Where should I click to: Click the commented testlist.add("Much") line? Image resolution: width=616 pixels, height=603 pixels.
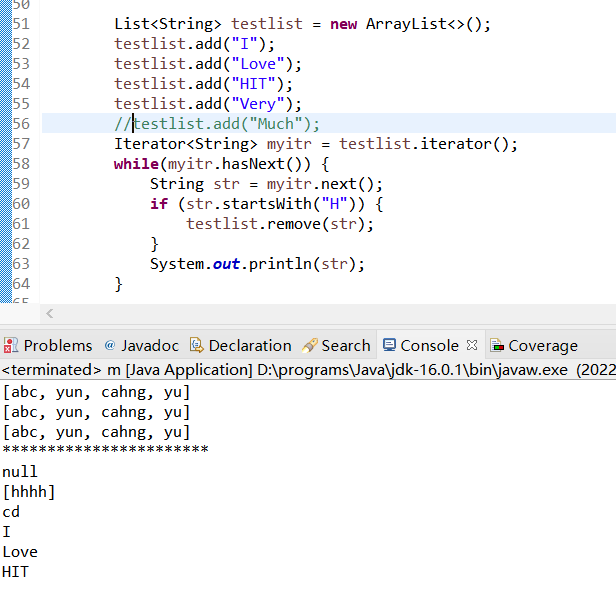coord(217,124)
